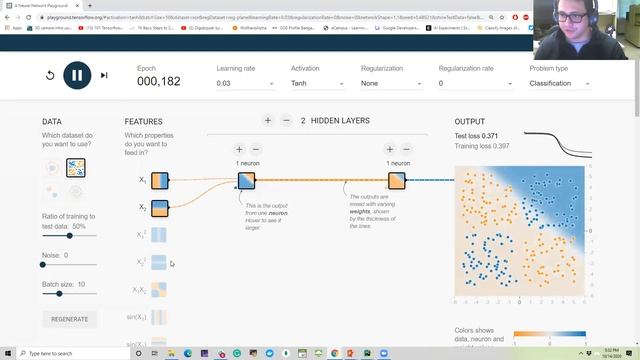Image resolution: width=640 pixels, height=360 pixels.
Task: Remove a neuron from first hidden layer
Action: (256, 149)
